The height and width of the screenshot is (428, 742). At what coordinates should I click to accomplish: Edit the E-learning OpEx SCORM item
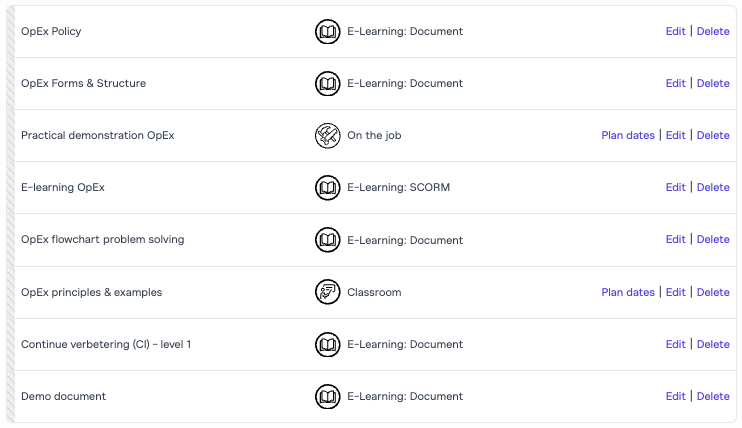tap(676, 188)
